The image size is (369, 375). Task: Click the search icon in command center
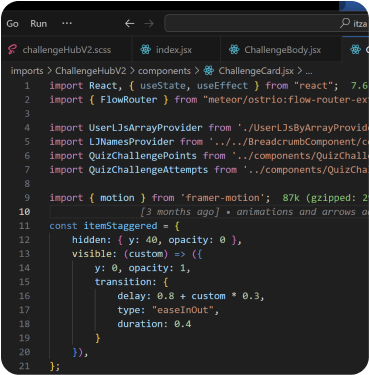tap(345, 23)
